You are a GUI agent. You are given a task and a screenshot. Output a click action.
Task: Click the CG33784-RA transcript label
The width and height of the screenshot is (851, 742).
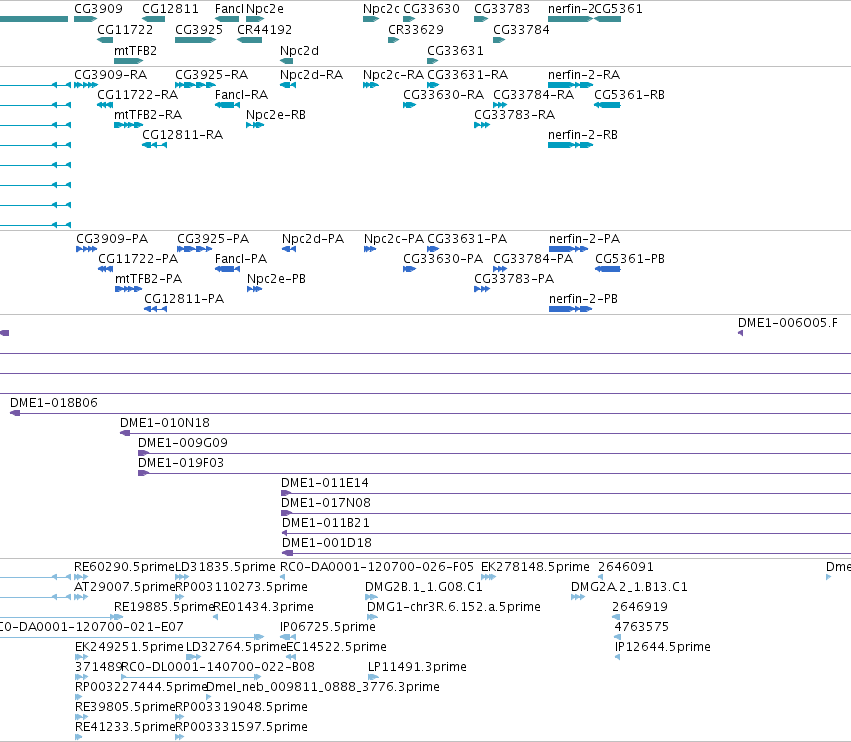click(x=534, y=95)
